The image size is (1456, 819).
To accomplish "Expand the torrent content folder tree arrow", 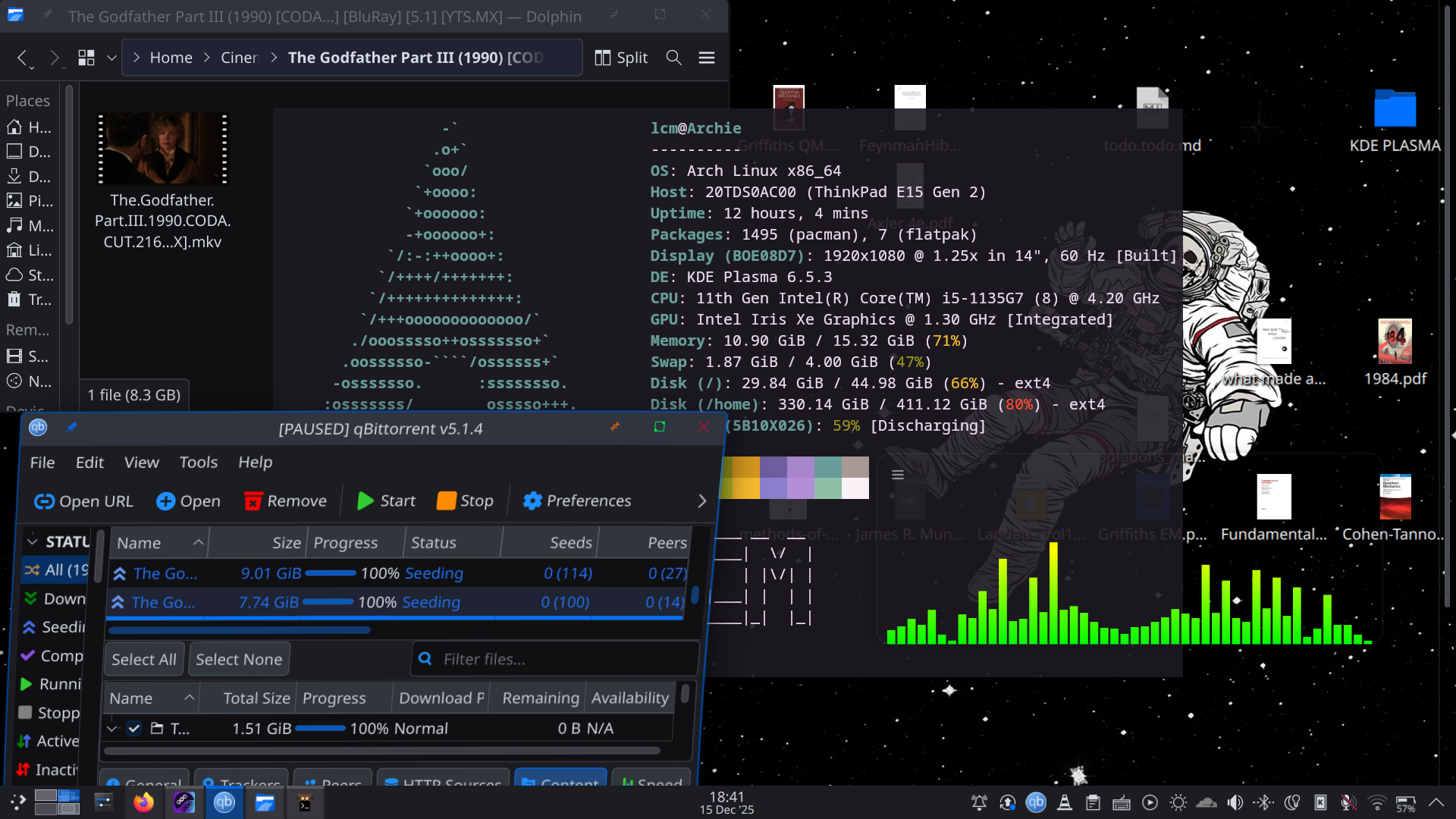I will [113, 729].
